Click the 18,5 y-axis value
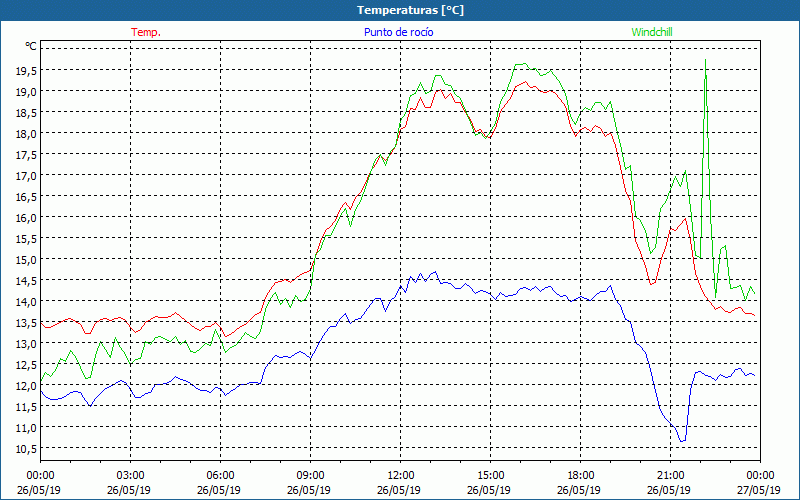The image size is (800, 500). tap(26, 113)
